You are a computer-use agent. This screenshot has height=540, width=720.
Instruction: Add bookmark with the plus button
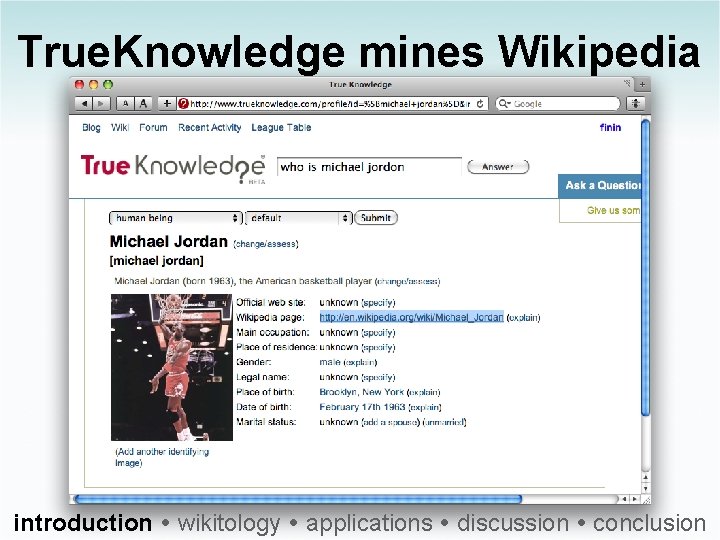tap(167, 104)
